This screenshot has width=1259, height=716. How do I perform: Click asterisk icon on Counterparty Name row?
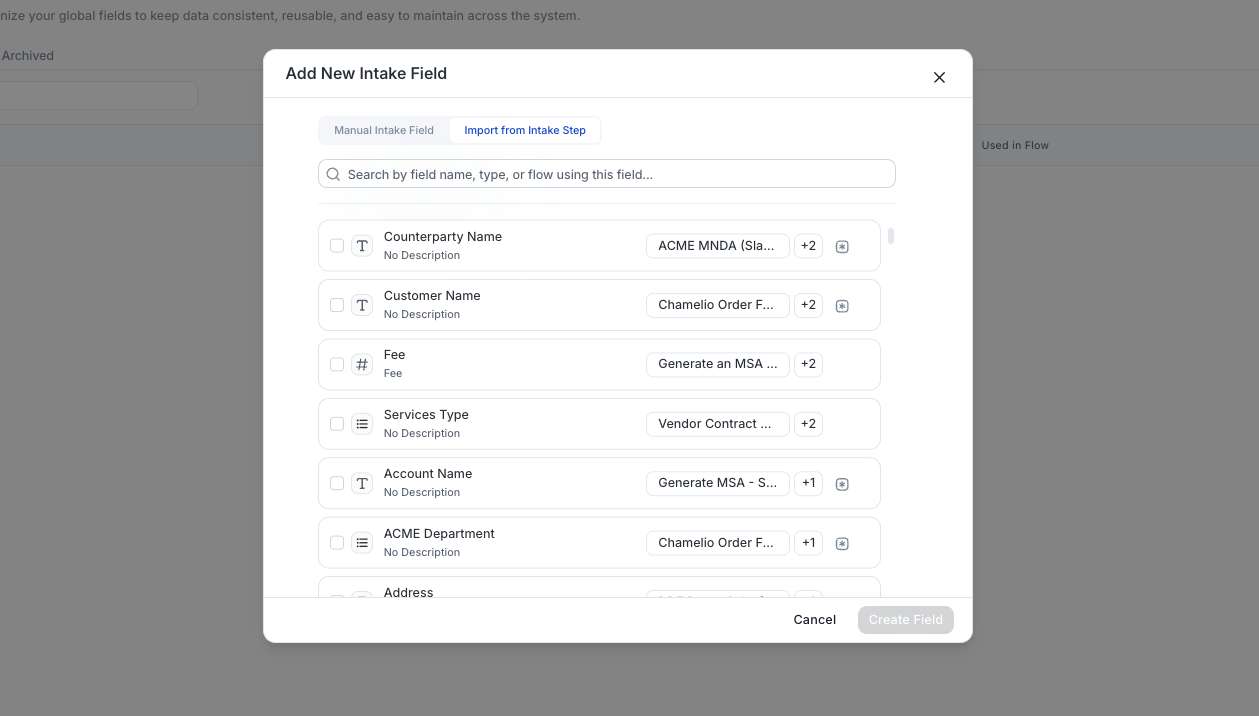842,246
